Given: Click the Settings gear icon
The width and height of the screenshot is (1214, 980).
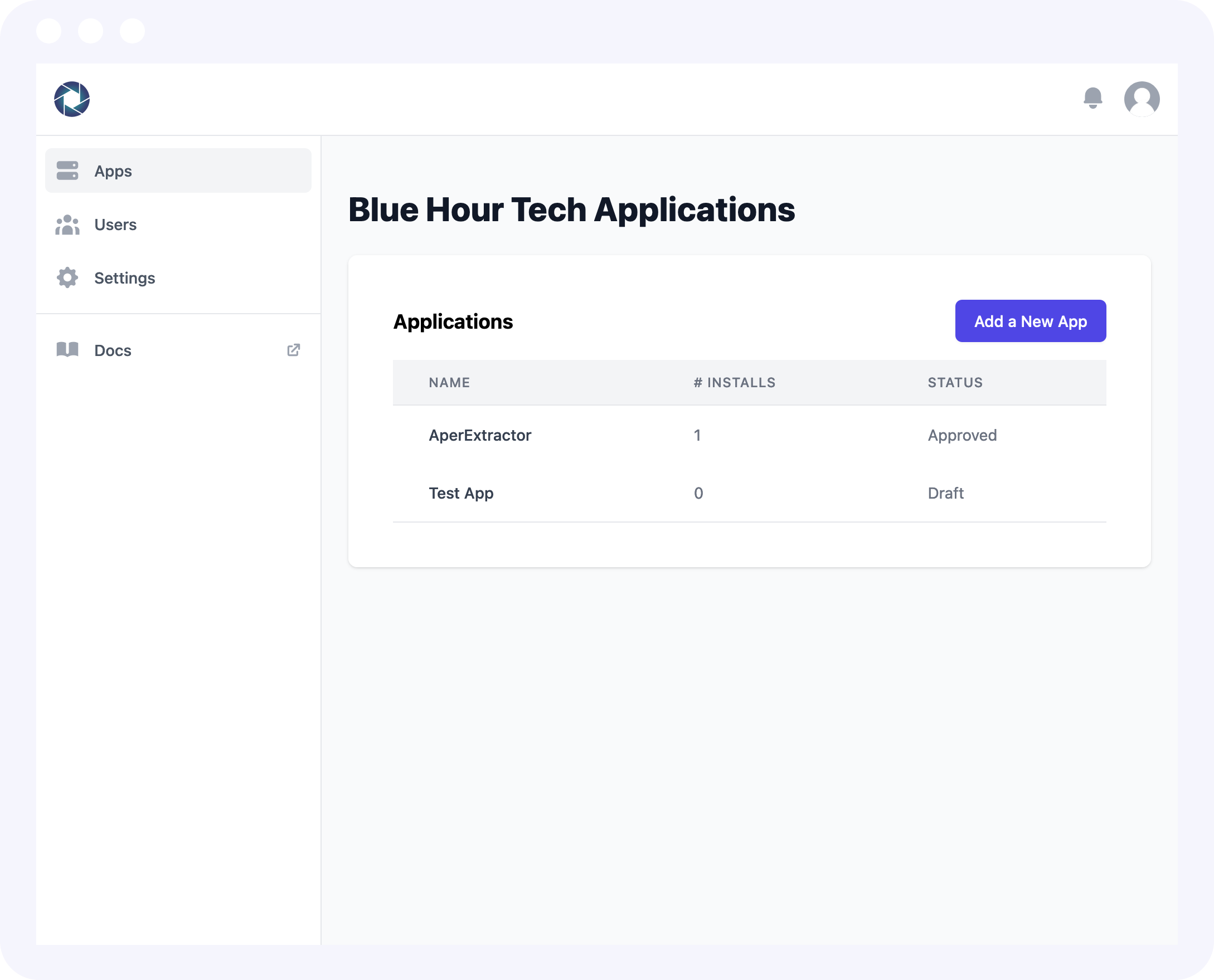Looking at the screenshot, I should (67, 278).
